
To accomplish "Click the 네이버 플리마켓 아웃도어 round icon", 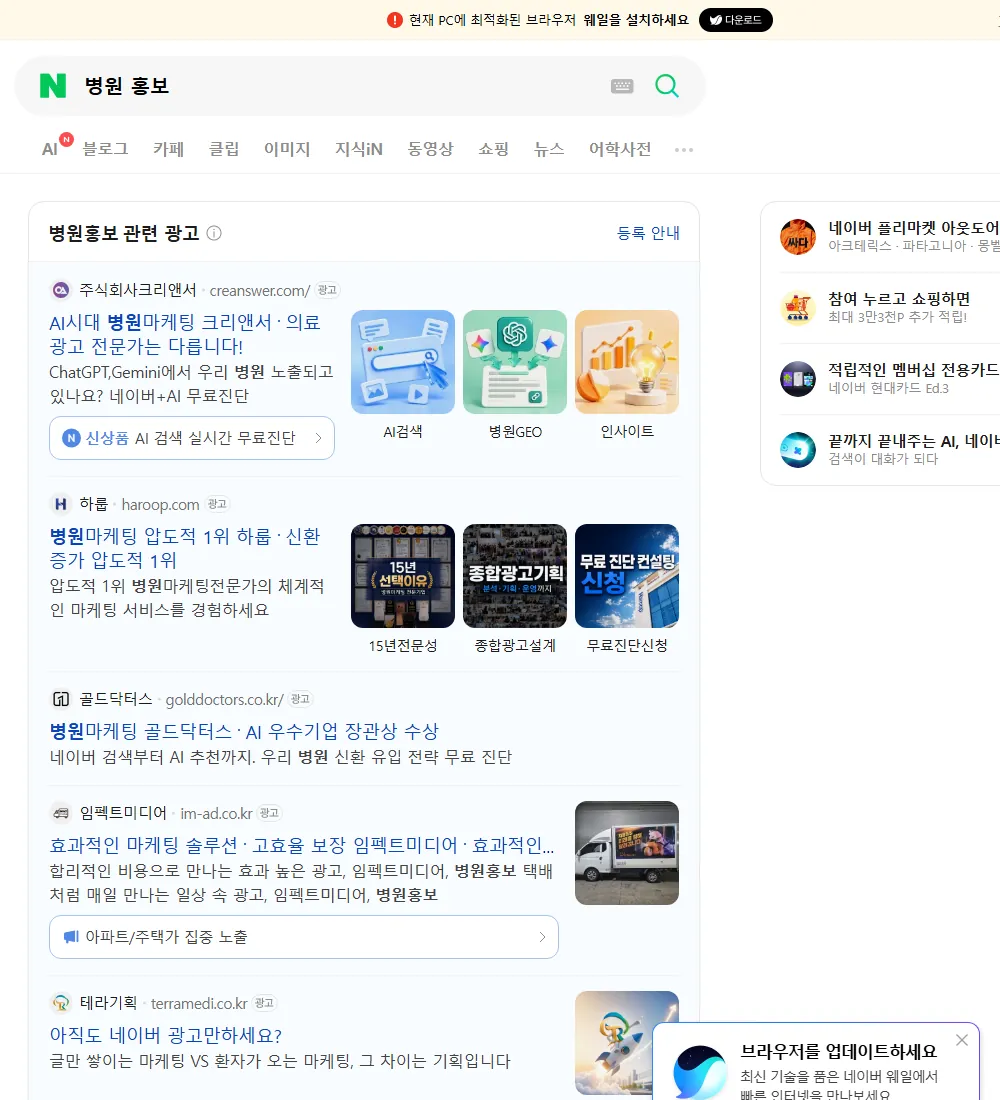I will click(x=798, y=236).
